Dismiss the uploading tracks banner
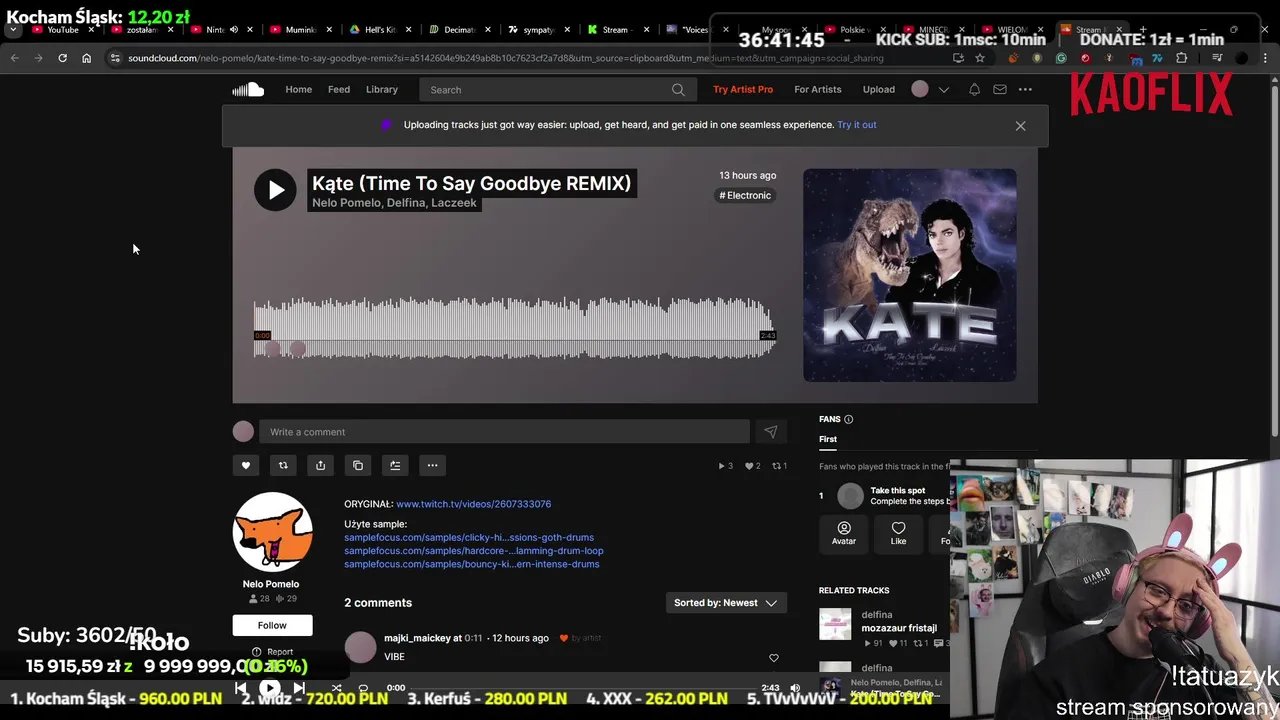 click(x=1020, y=126)
